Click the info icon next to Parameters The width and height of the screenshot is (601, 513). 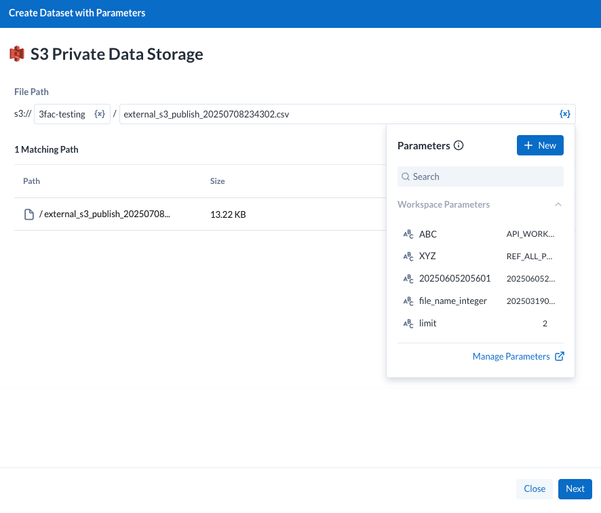[x=458, y=145]
